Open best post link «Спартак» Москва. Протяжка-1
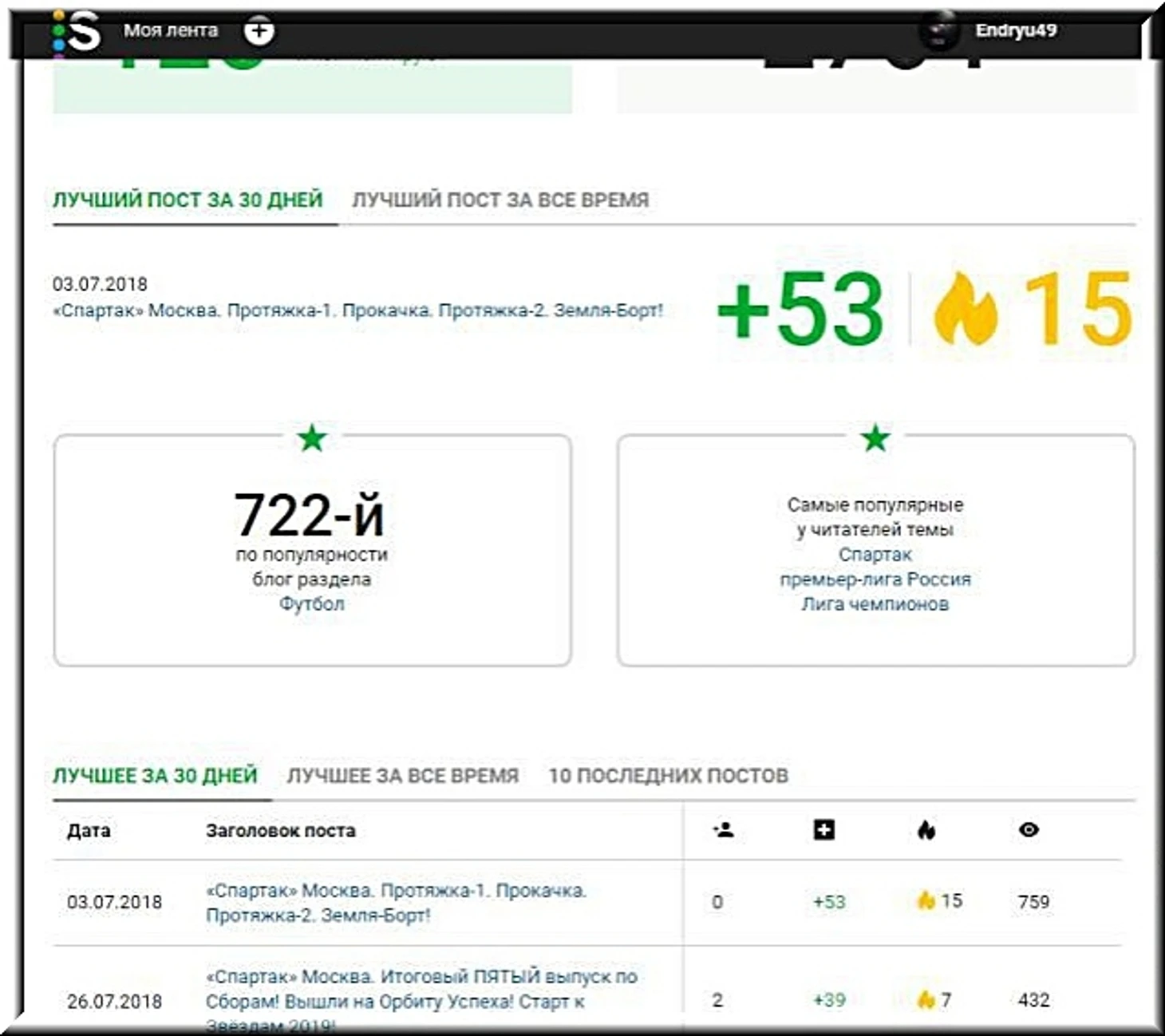Screen dimensions: 1165x1036 tap(357, 310)
